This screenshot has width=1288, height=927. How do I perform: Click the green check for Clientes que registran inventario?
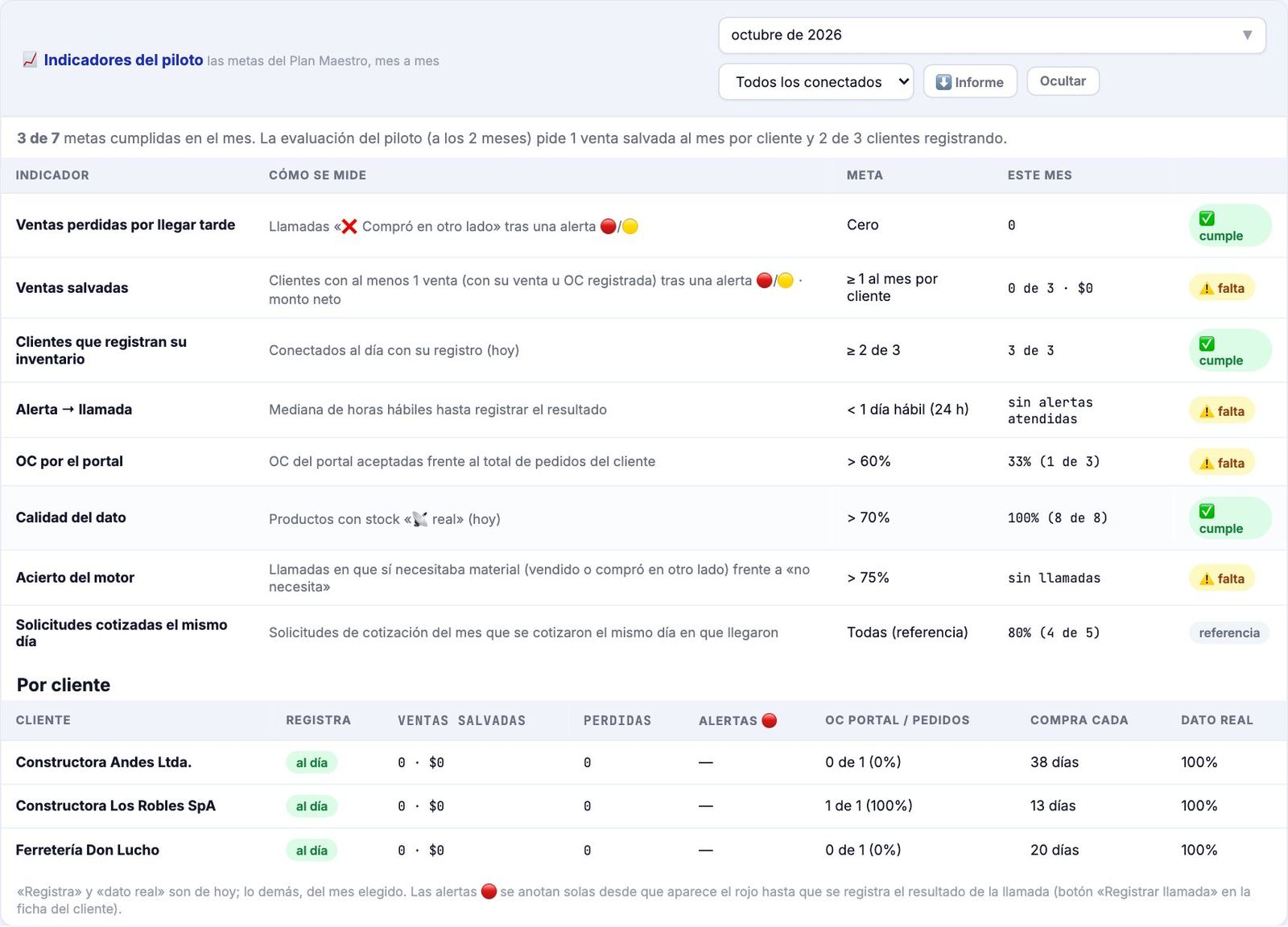pyautogui.click(x=1207, y=344)
